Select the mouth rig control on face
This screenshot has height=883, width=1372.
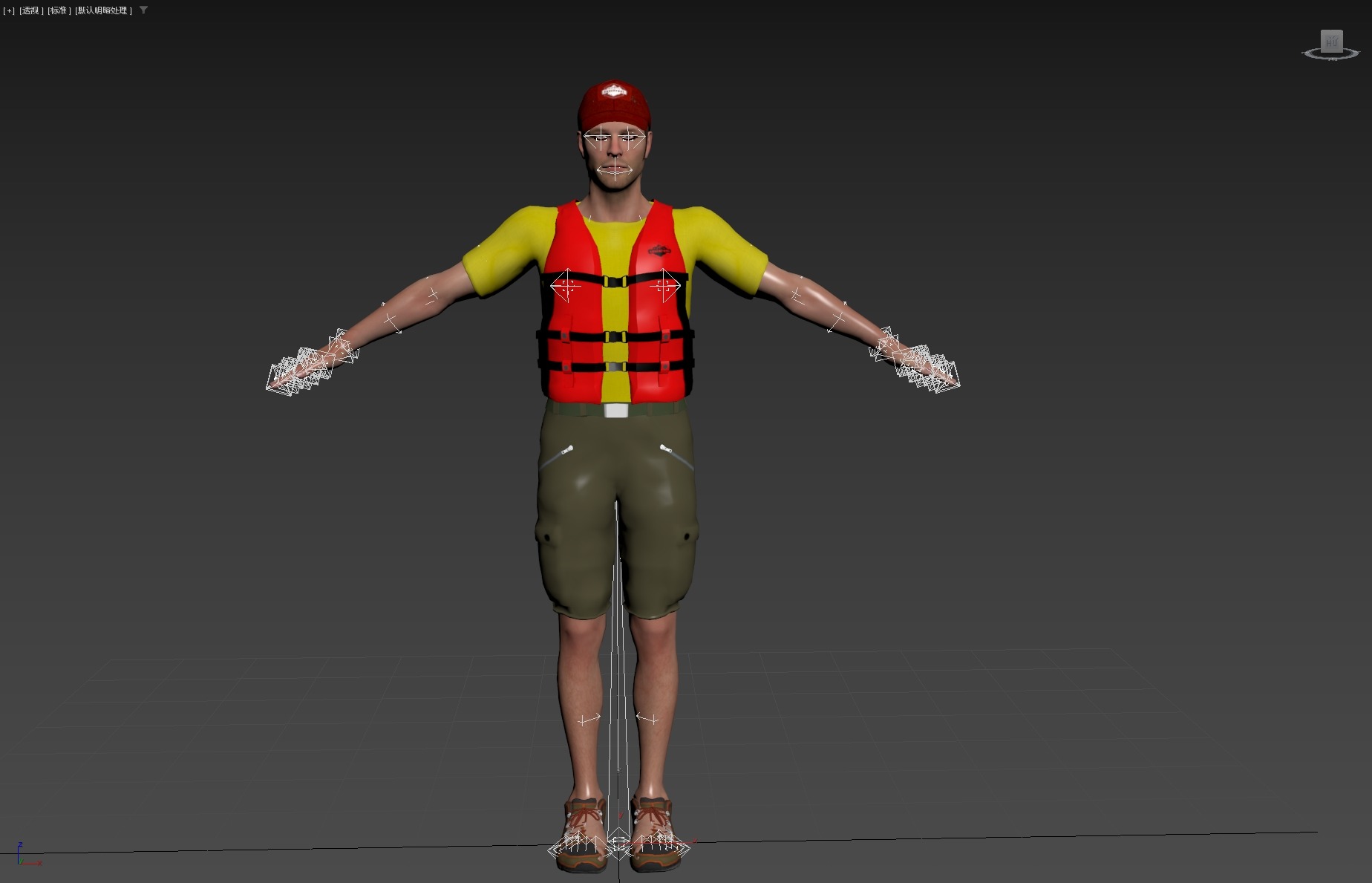tap(615, 170)
